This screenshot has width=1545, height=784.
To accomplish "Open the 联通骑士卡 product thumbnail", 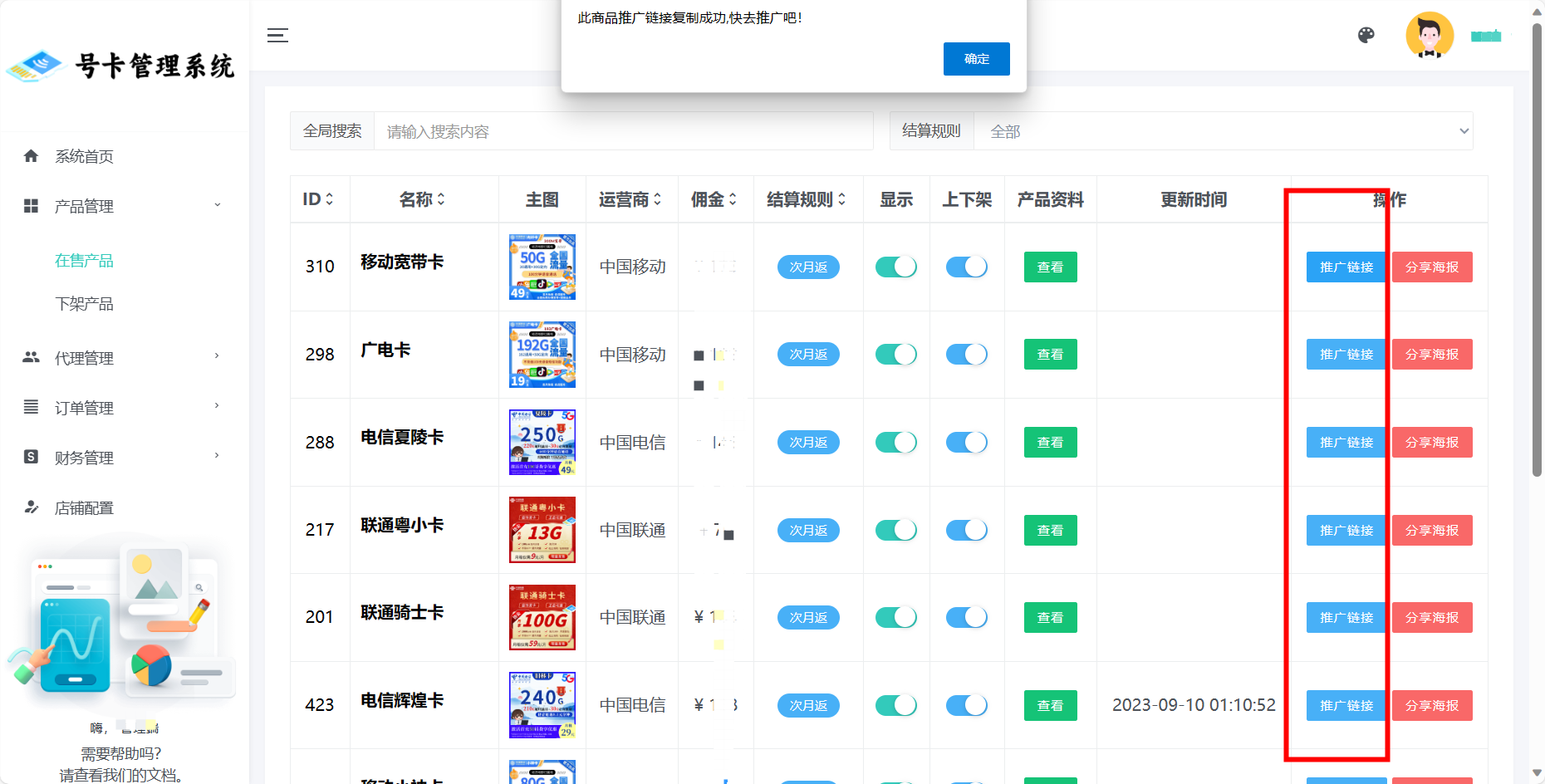I will (542, 617).
